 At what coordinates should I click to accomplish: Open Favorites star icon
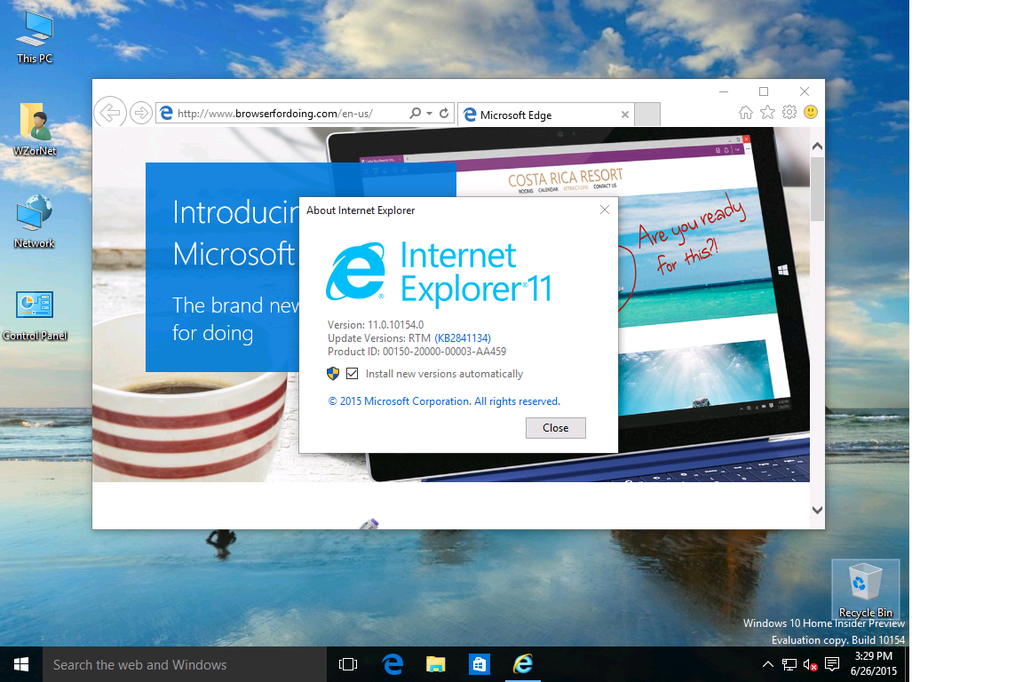[768, 112]
